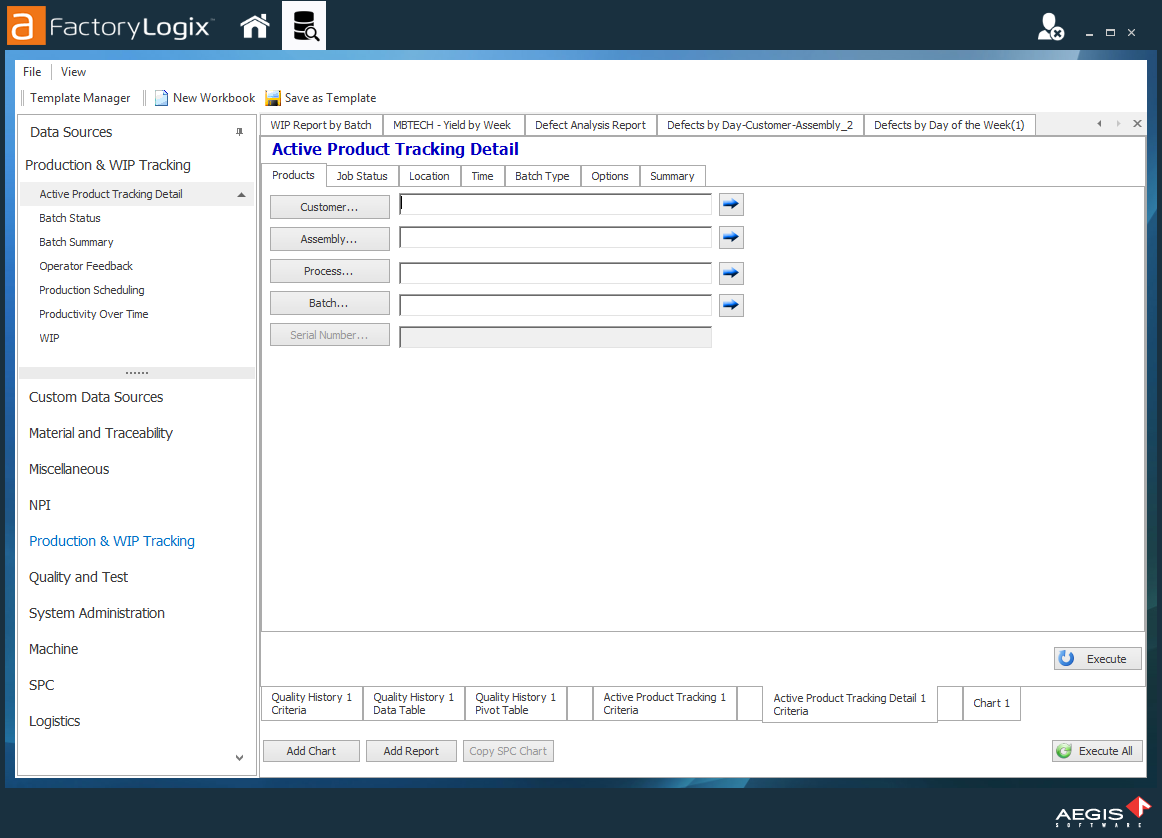Click the user sign-out icon at top right

1049,30
